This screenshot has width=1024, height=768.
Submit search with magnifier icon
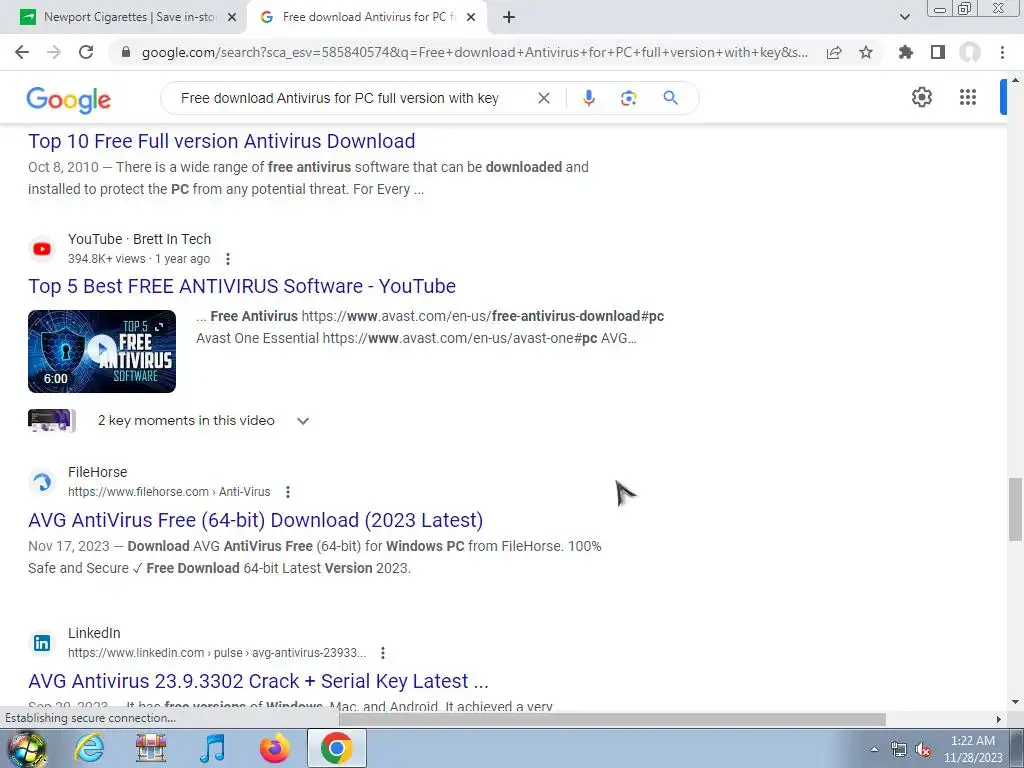click(x=670, y=98)
